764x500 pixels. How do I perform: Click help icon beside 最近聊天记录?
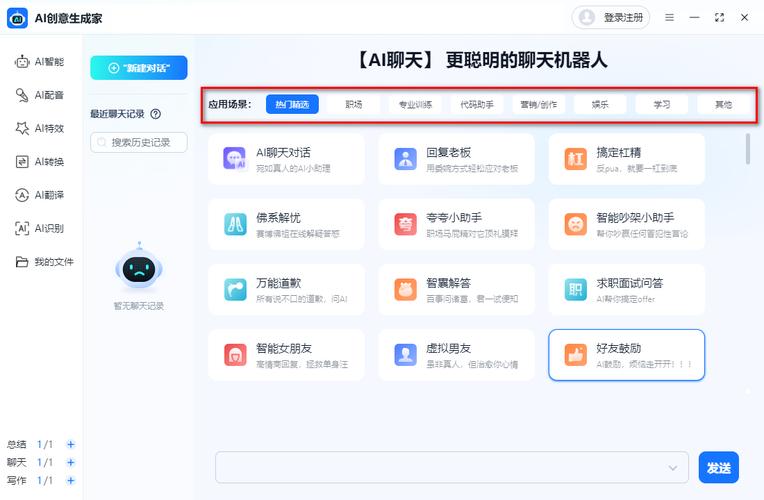tap(155, 114)
